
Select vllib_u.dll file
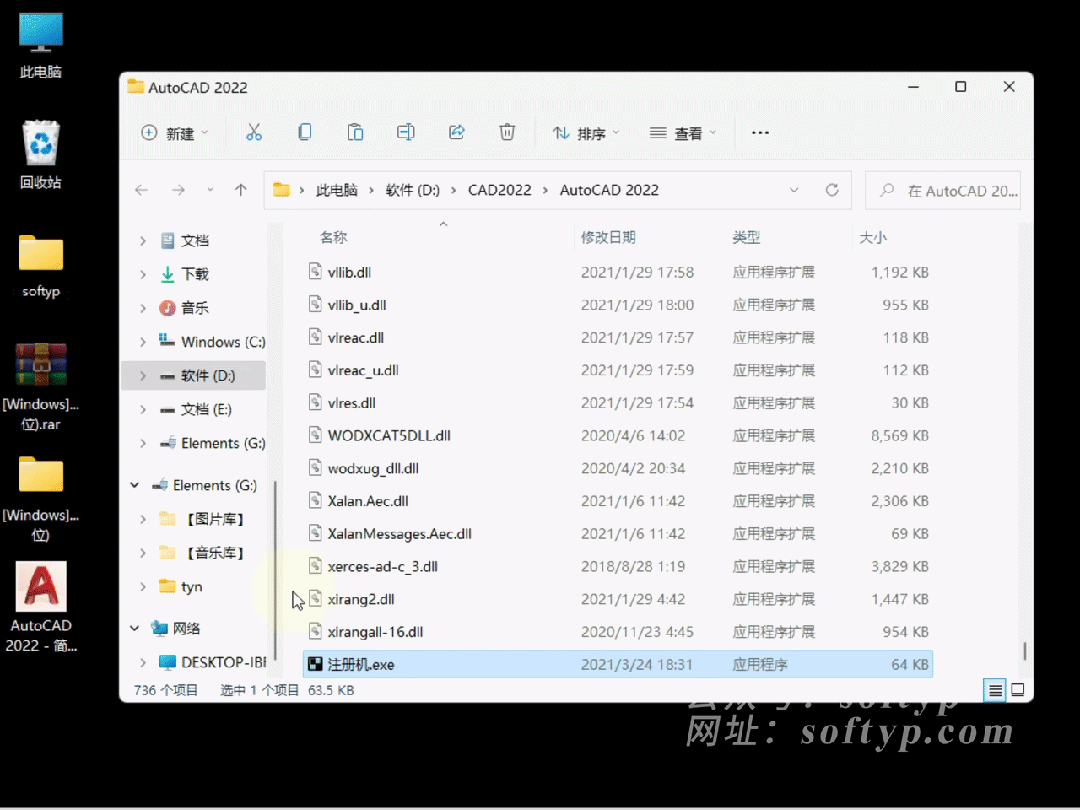[x=618, y=304]
